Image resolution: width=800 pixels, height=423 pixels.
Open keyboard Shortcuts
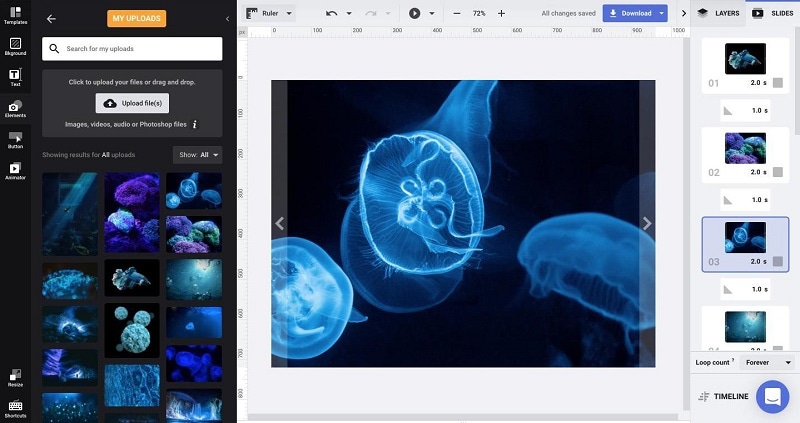[15, 409]
